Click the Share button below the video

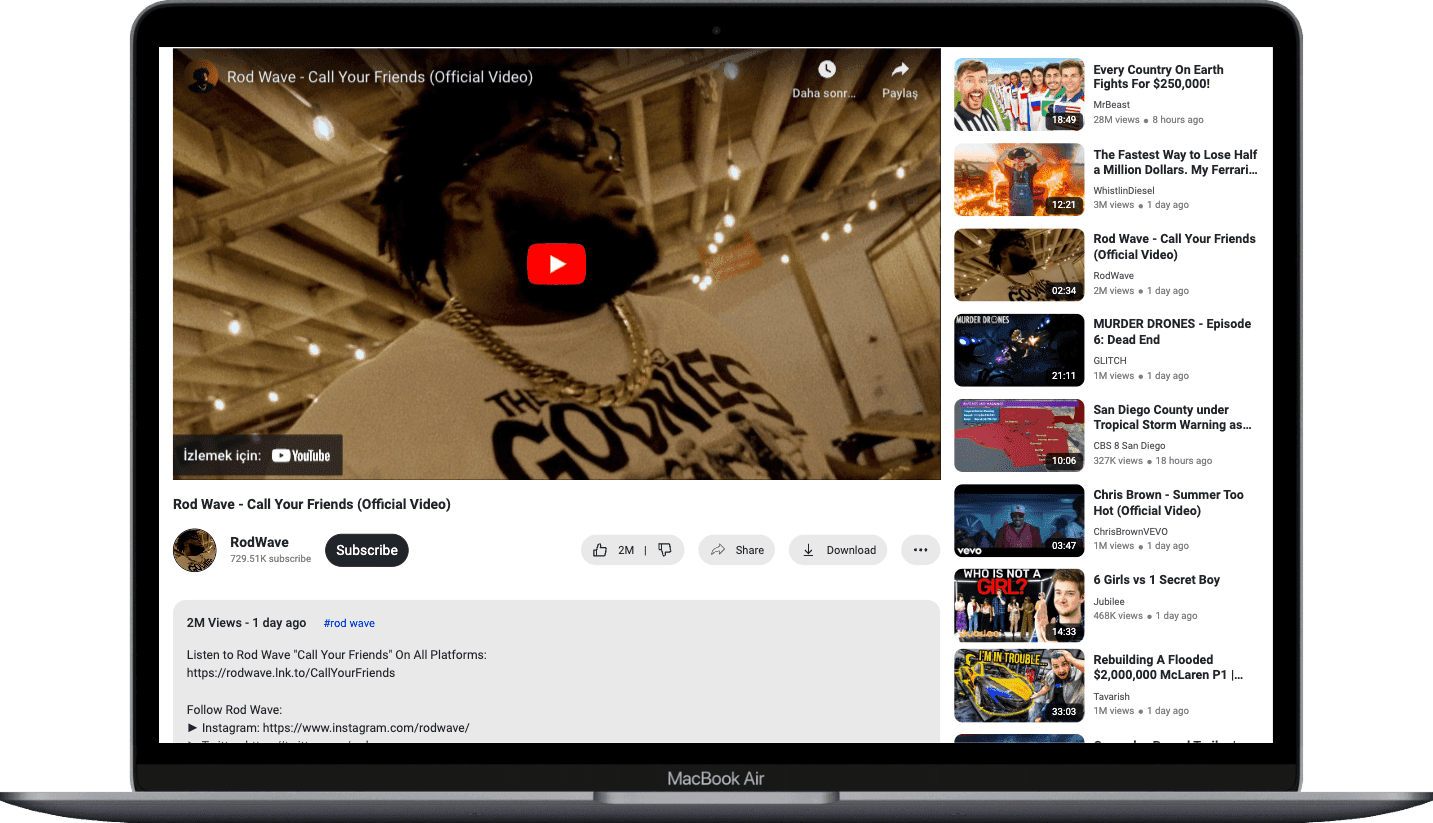[737, 550]
